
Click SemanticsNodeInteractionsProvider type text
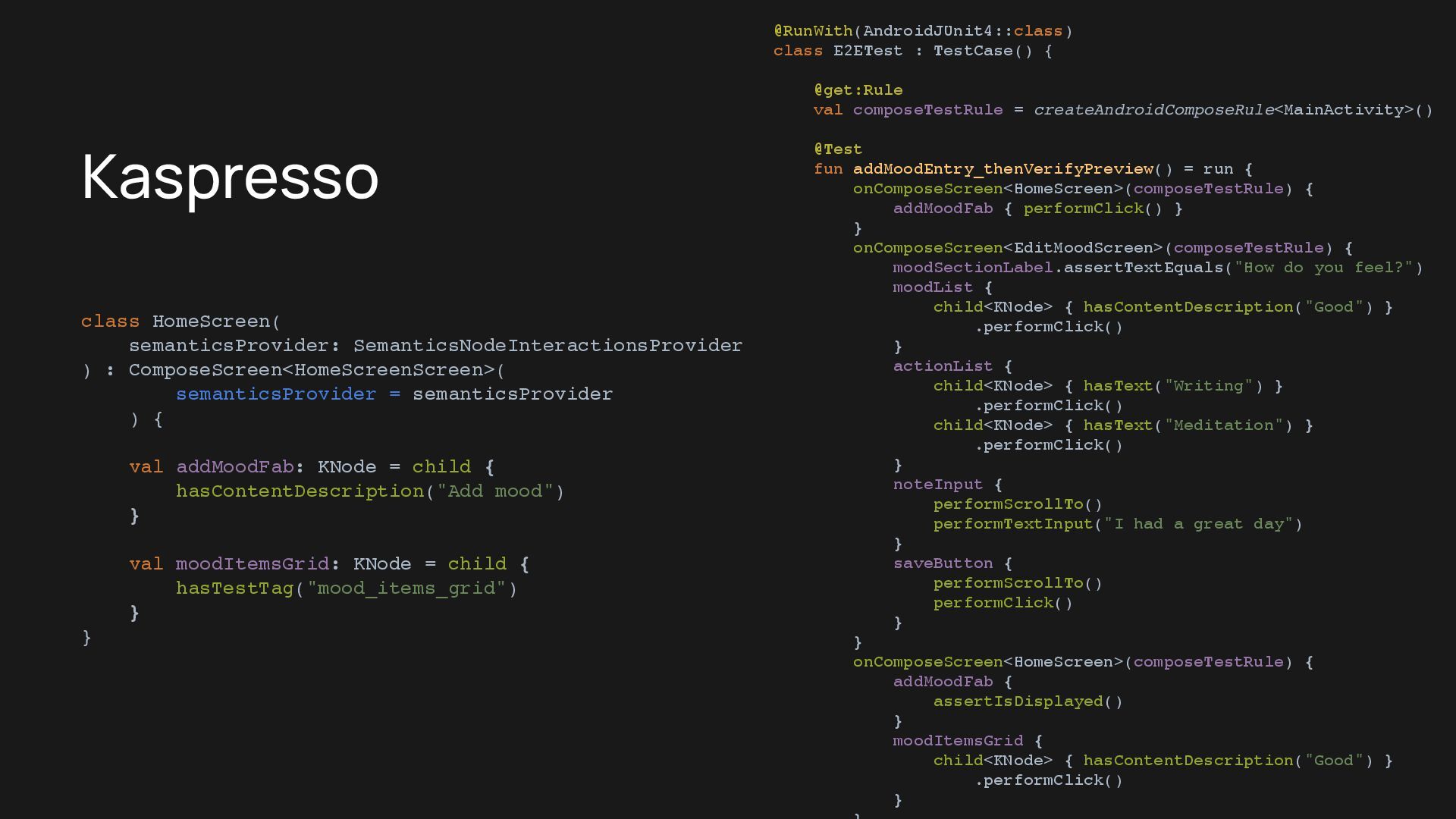tap(548, 346)
